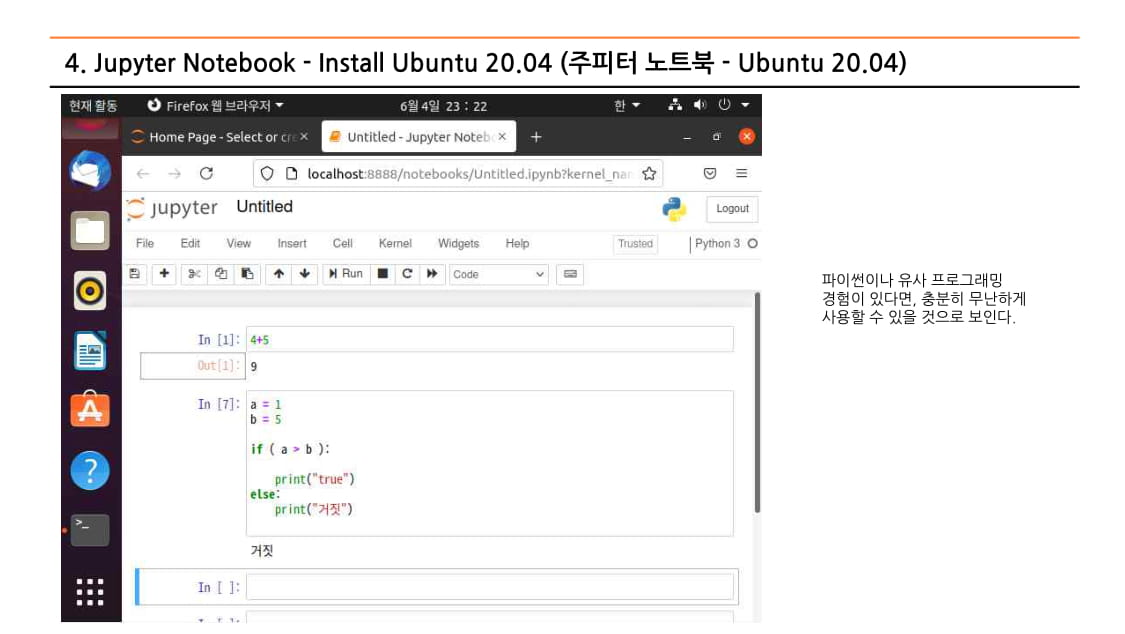Viewport: 1125px width, 634px height.
Task: Open Thunderbird Mail from the dock
Action: coord(90,171)
